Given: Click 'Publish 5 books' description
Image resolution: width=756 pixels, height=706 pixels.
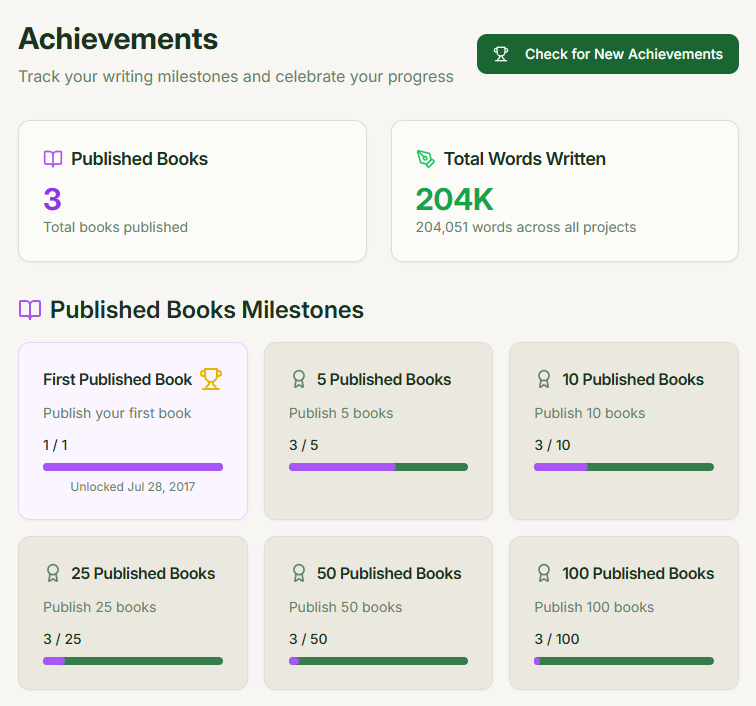Looking at the screenshot, I should [341, 413].
